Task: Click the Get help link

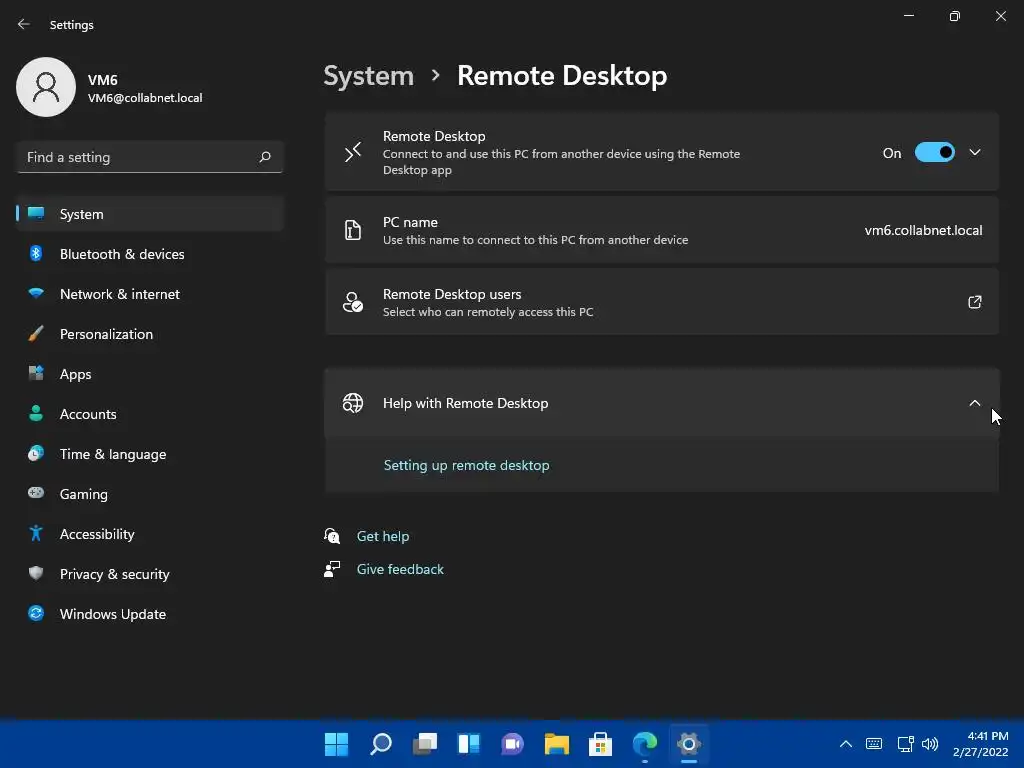Action: tap(383, 536)
